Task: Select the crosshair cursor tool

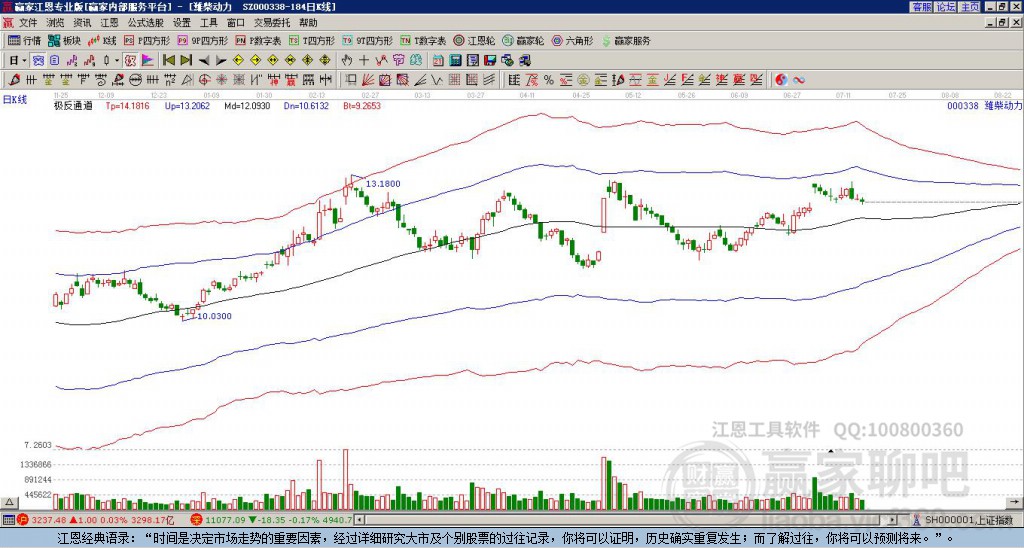Action: pyautogui.click(x=364, y=60)
